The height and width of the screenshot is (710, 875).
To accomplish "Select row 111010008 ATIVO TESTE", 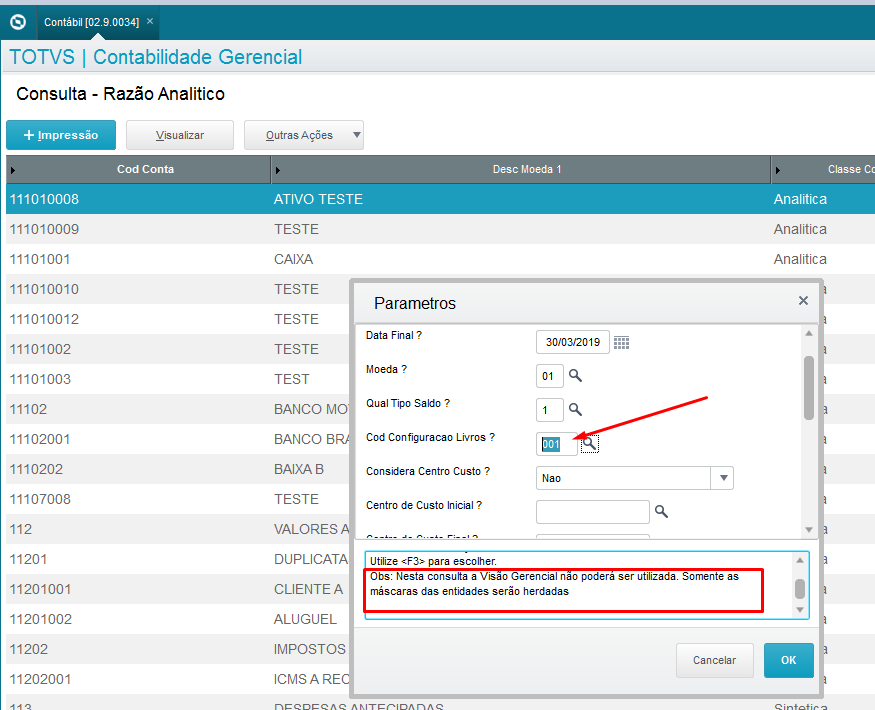I will pos(440,199).
